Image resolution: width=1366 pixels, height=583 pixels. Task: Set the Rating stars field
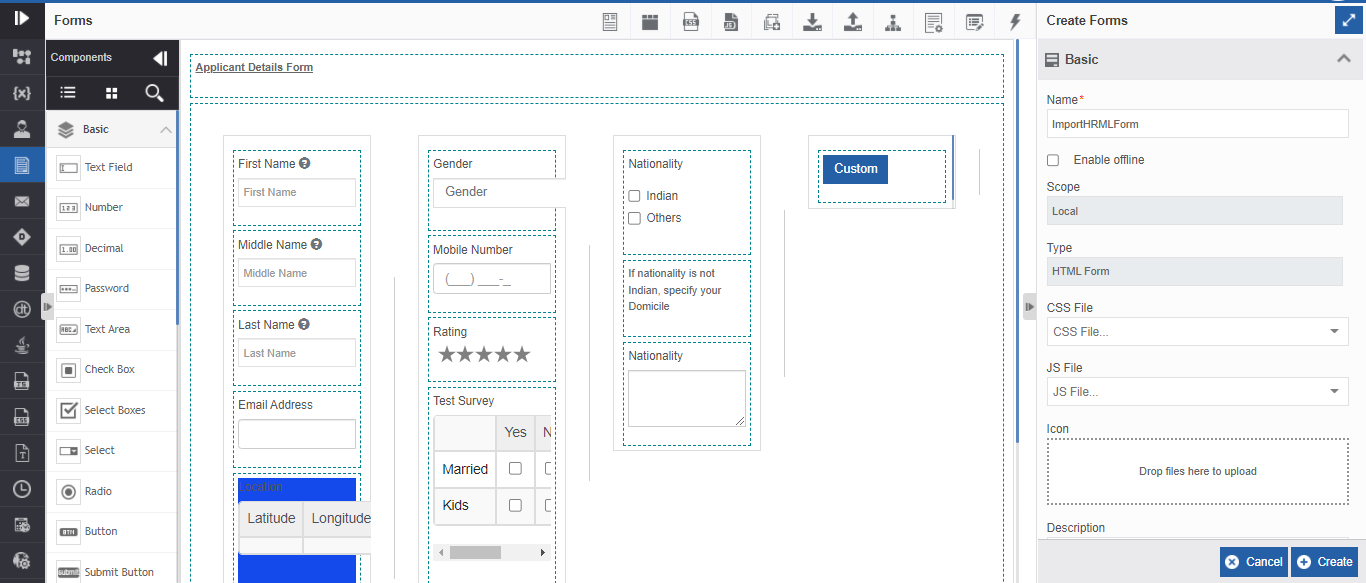(x=484, y=354)
